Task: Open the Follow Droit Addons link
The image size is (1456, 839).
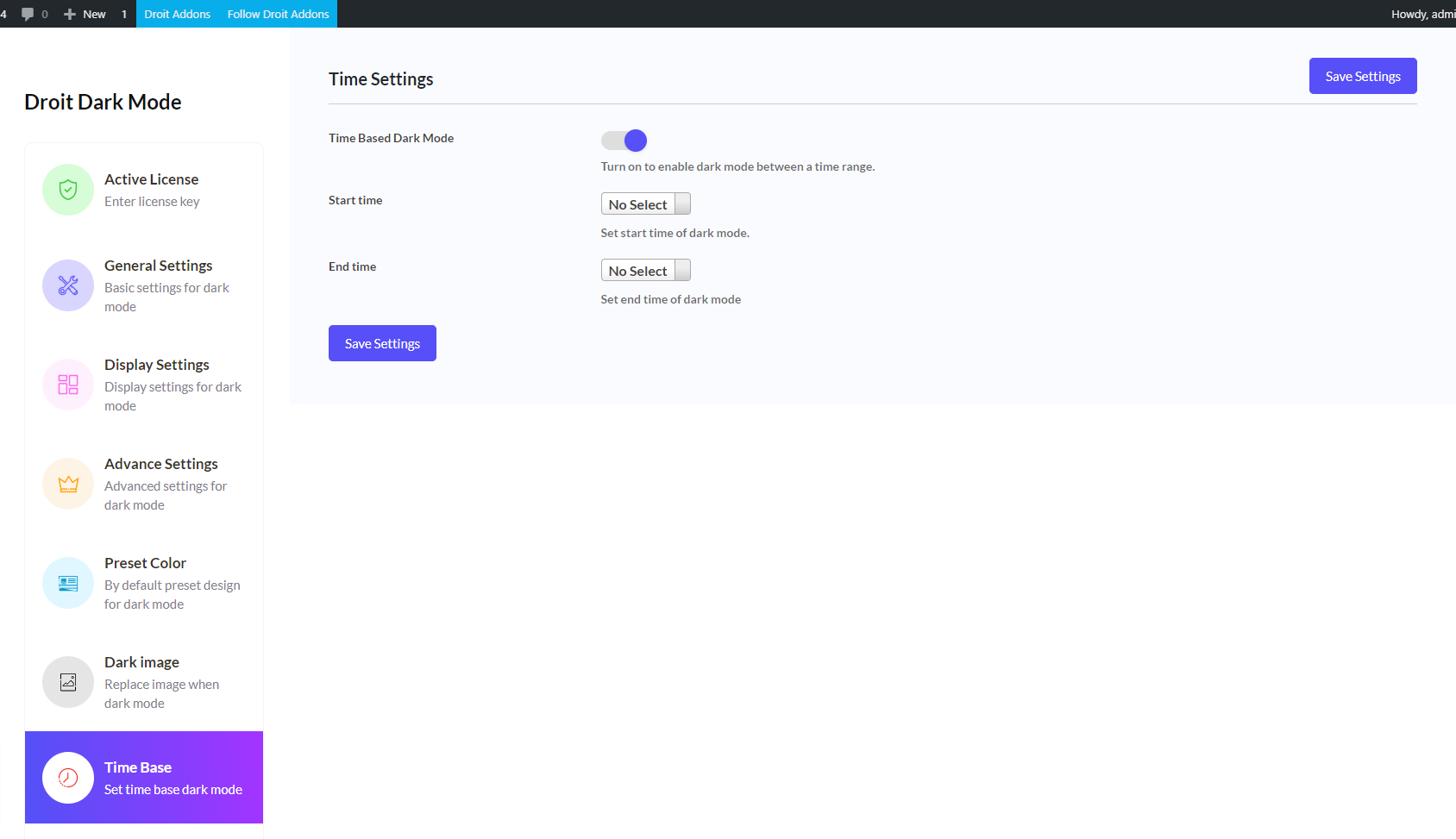Action: 279,14
